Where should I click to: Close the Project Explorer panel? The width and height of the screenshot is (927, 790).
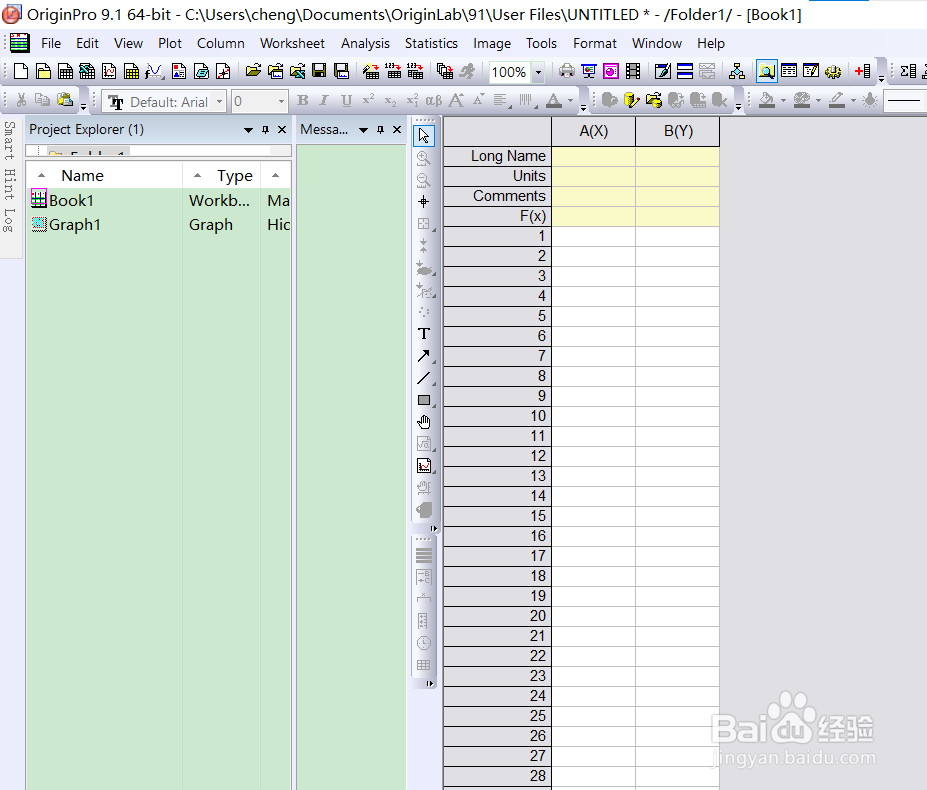tap(282, 130)
